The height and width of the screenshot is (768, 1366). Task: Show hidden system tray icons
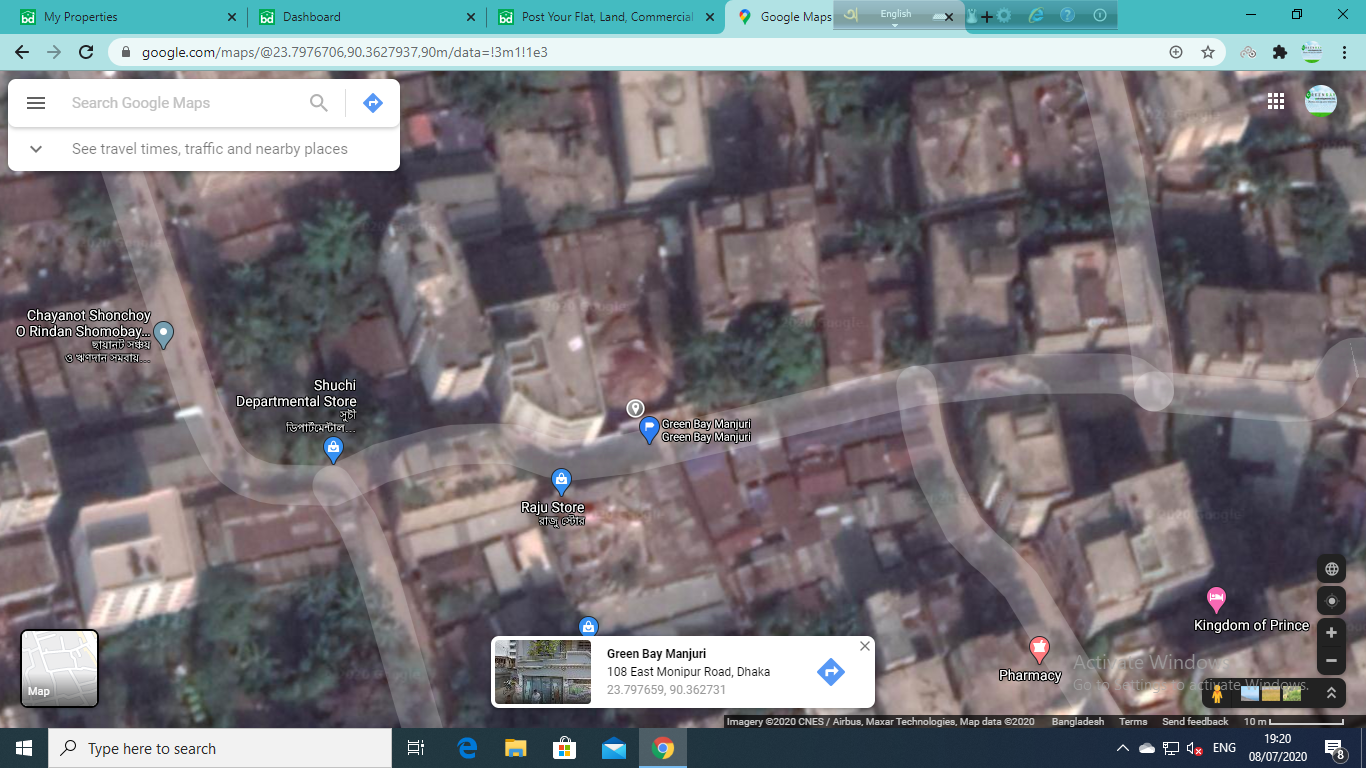point(1123,748)
